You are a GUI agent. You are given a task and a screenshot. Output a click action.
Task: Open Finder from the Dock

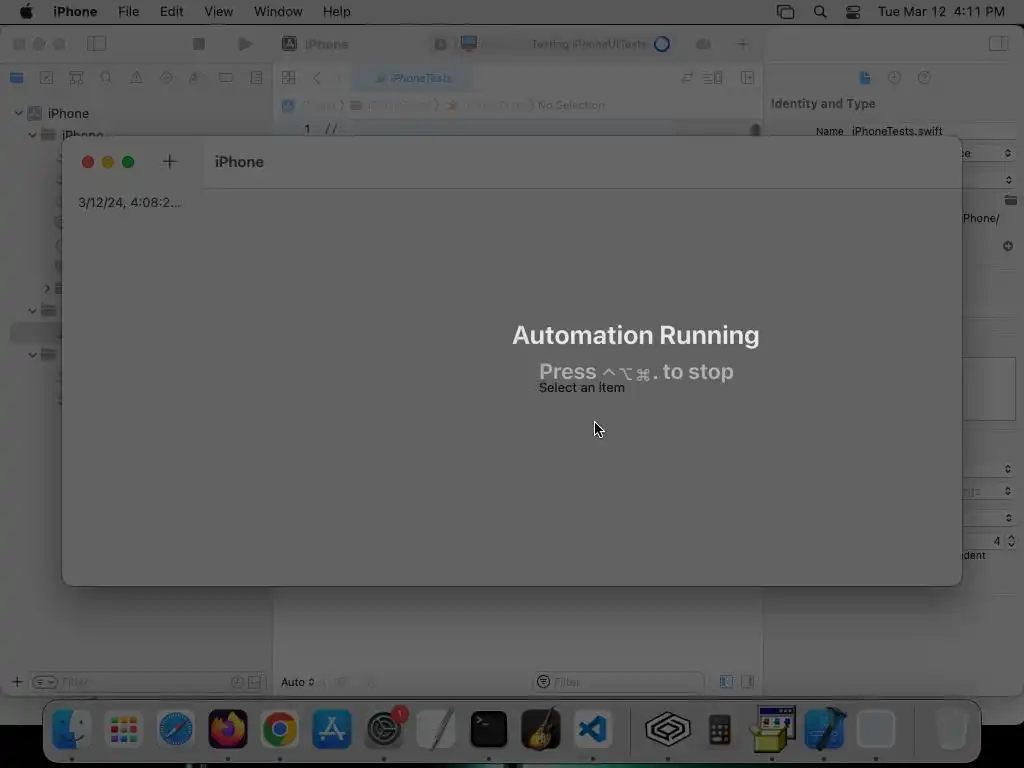[71, 729]
